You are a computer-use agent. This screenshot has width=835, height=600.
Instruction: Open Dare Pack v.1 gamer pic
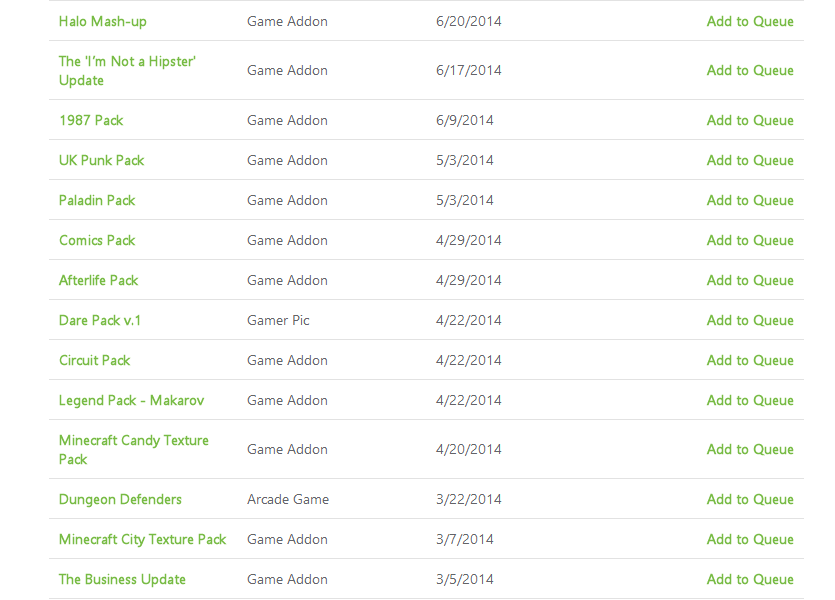coord(100,320)
